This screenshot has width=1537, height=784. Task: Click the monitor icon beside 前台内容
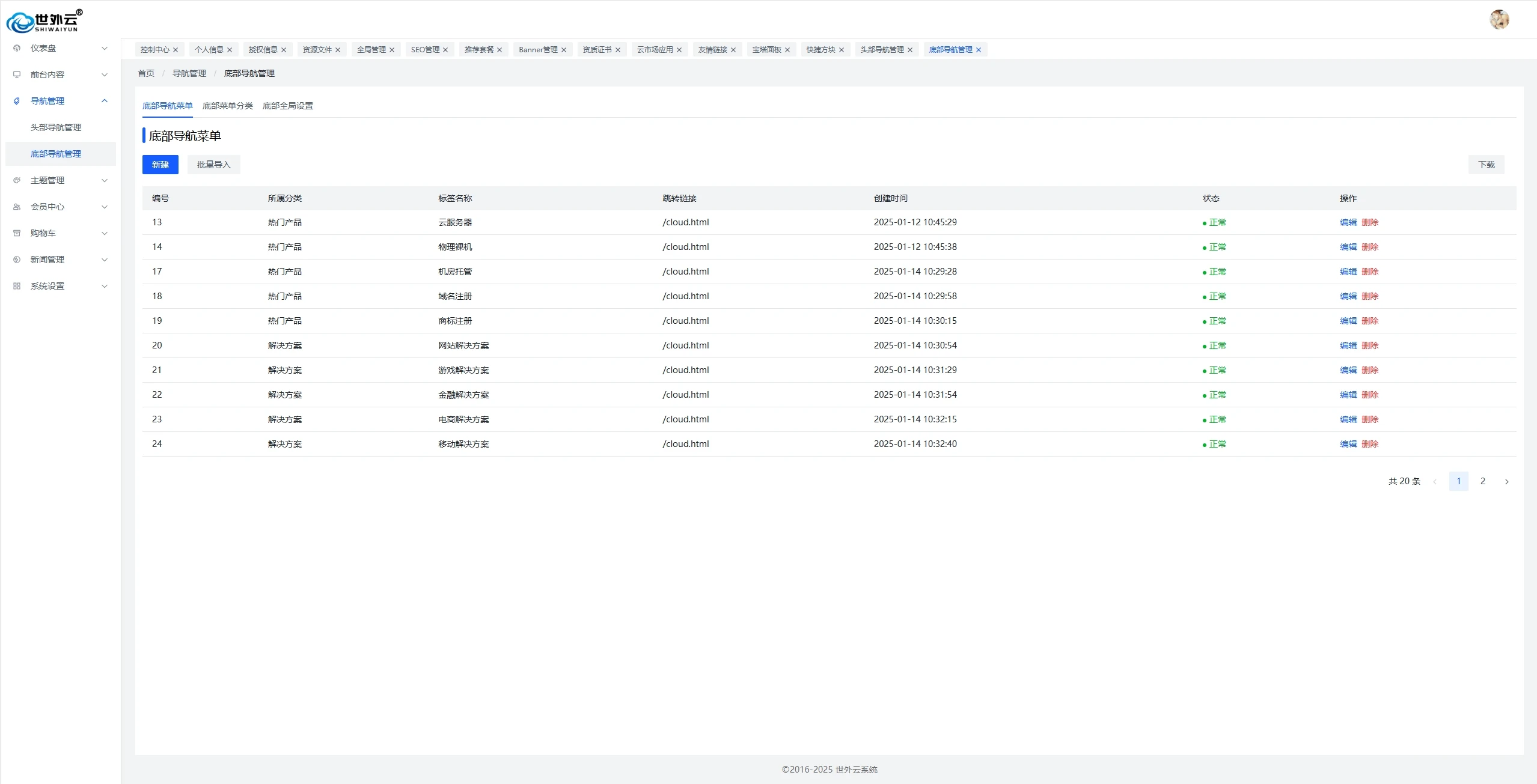[x=17, y=74]
